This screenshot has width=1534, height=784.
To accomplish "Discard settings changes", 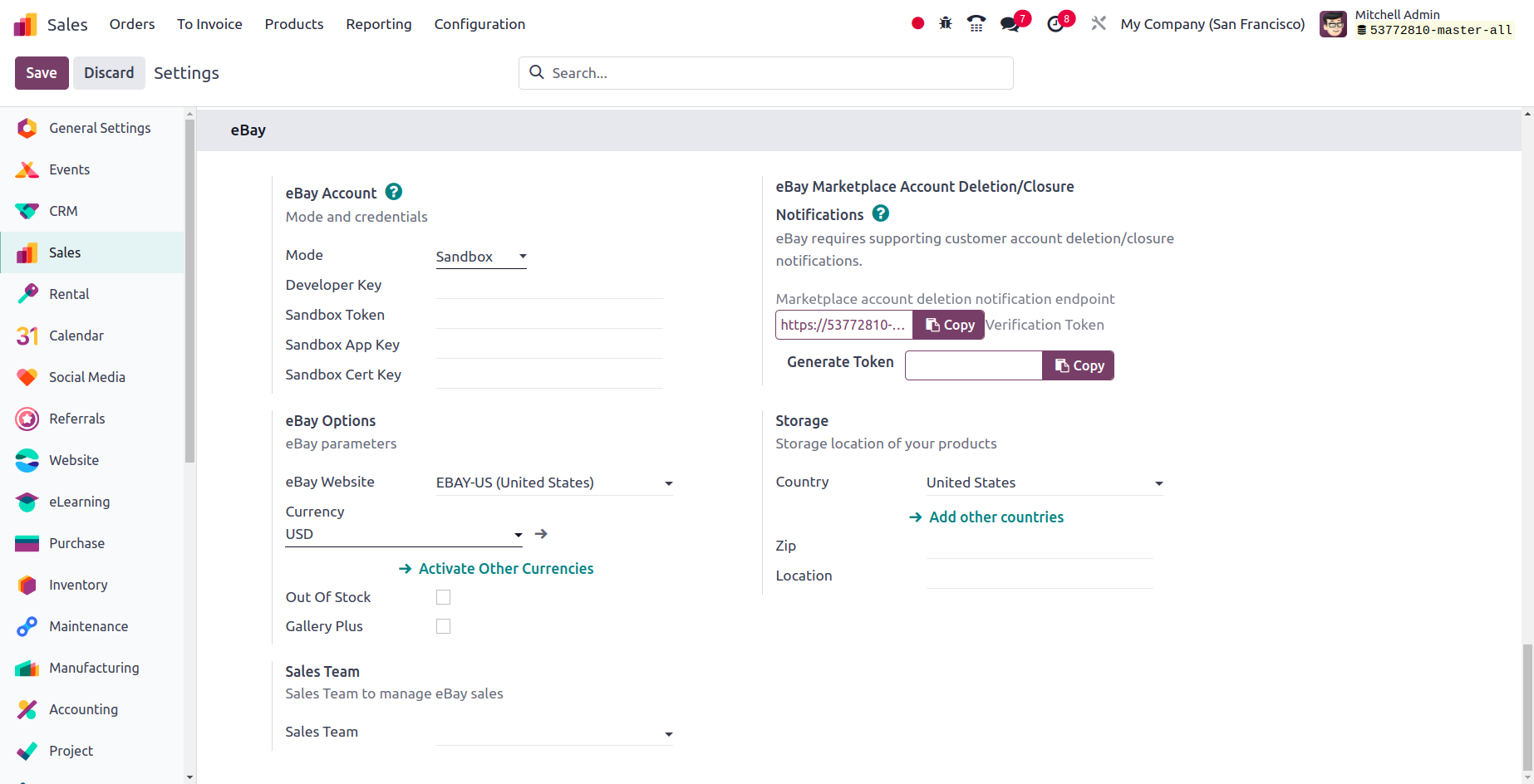I will (109, 73).
